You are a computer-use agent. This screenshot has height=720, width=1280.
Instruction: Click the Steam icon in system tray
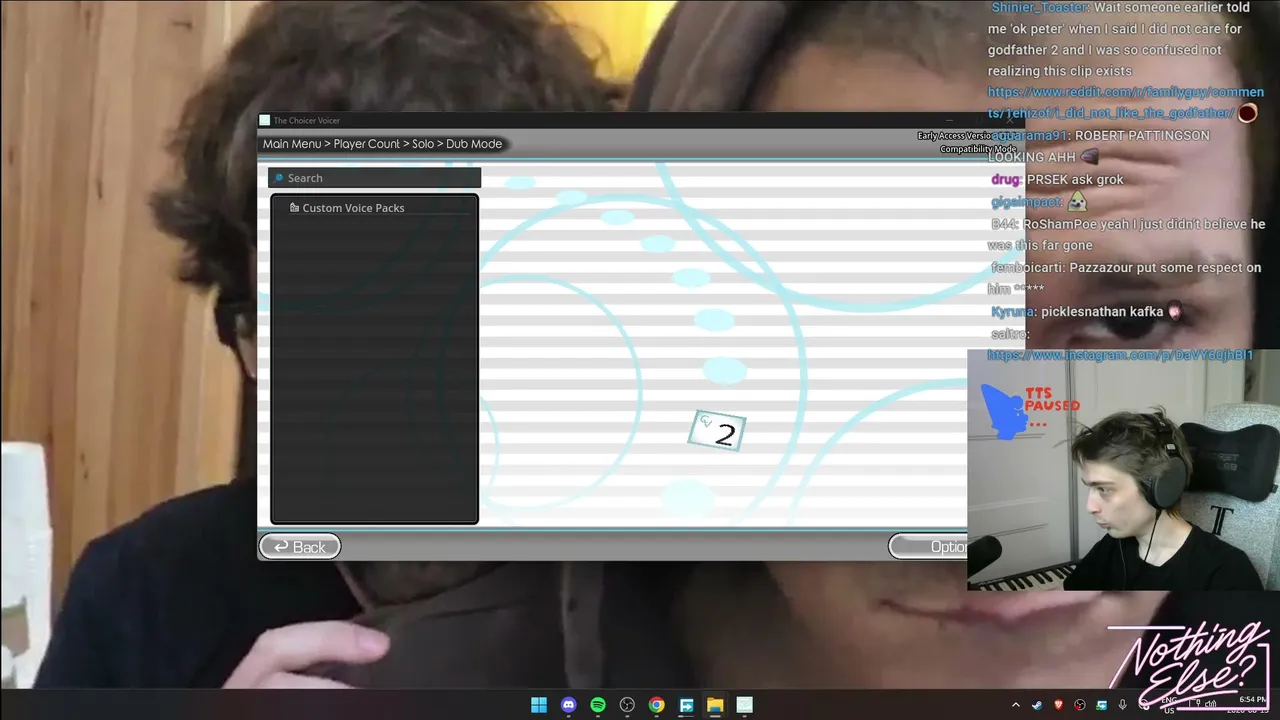[1037, 705]
